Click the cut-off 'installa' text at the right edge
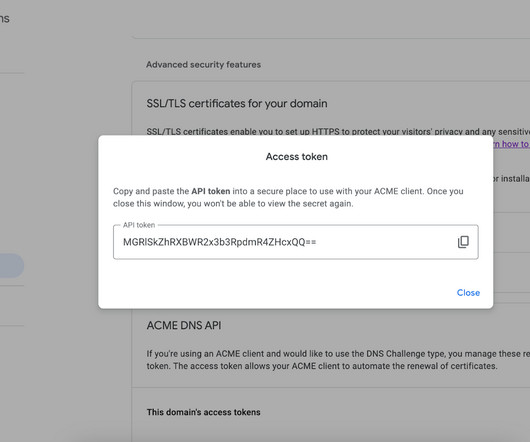 (511, 178)
